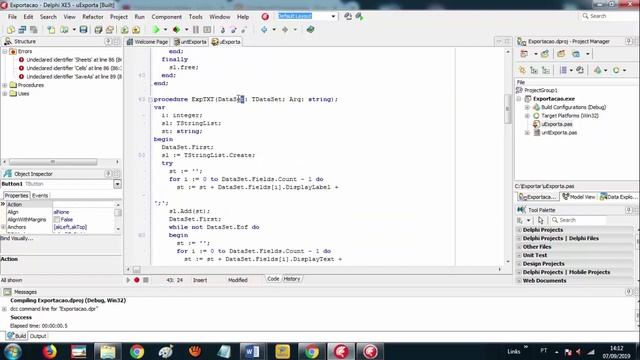Open Microsoft Word from the taskbar
The image size is (640, 360).
253,351
